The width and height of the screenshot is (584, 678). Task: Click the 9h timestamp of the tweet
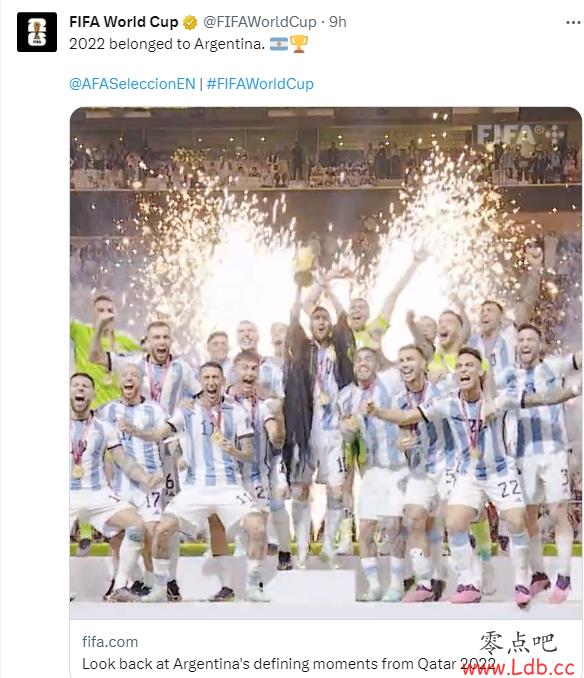coord(338,22)
